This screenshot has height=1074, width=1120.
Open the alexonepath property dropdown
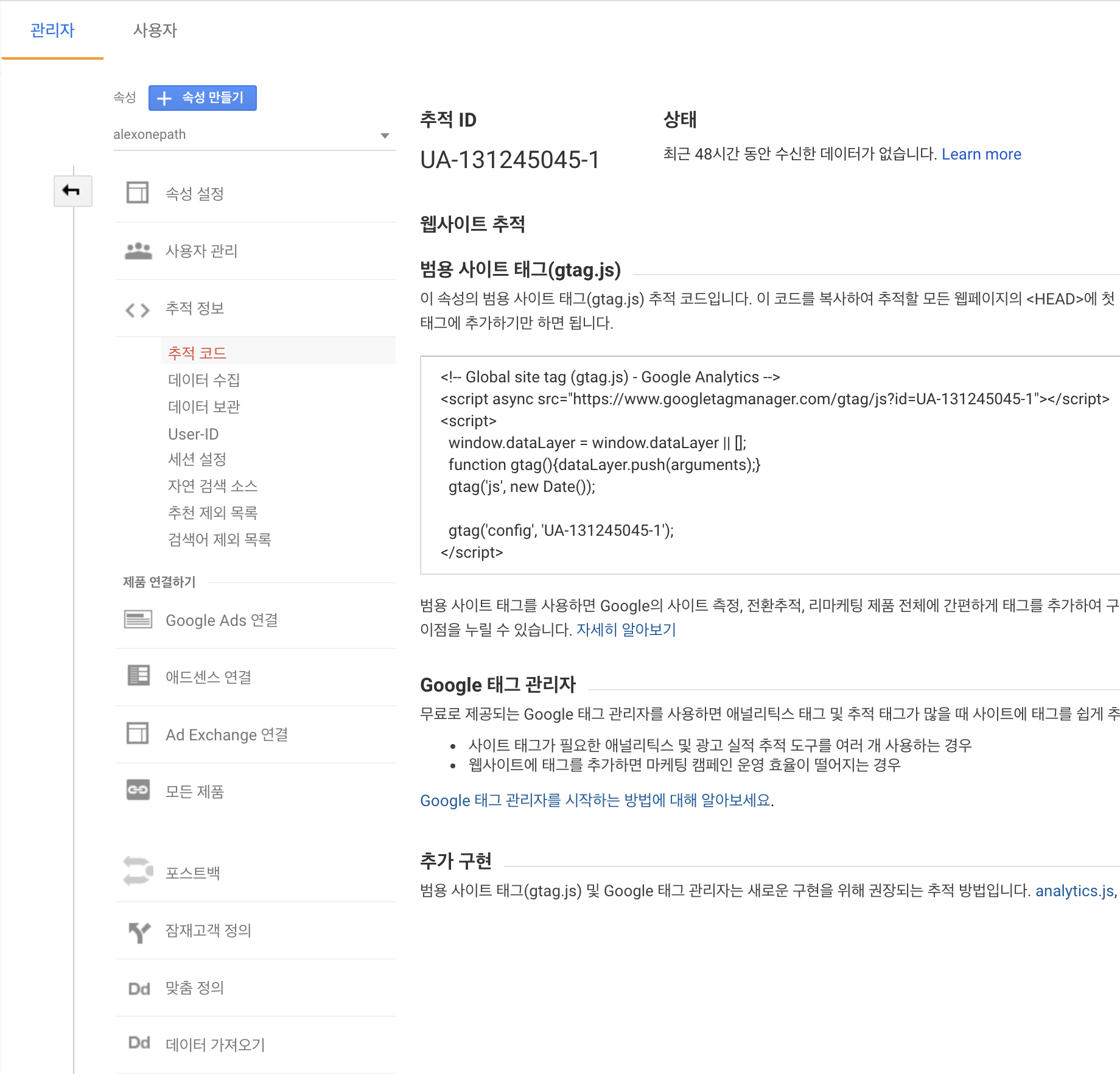tap(254, 135)
